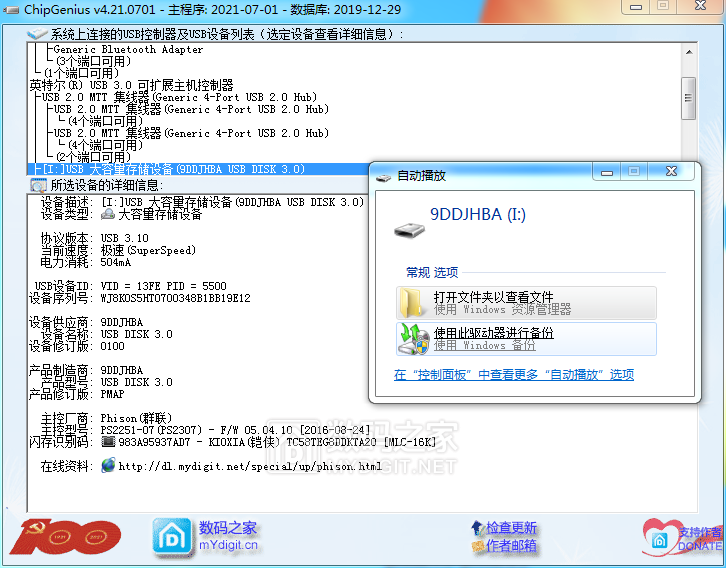Select the (3个端口可用) row
726x568 pixels.
pyautogui.click(x=94, y=61)
